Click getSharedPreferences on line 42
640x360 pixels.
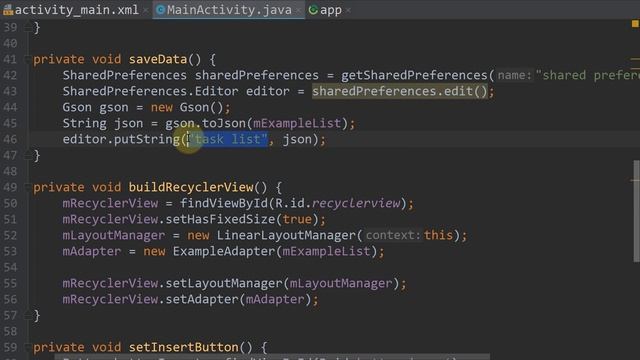pyautogui.click(x=414, y=76)
